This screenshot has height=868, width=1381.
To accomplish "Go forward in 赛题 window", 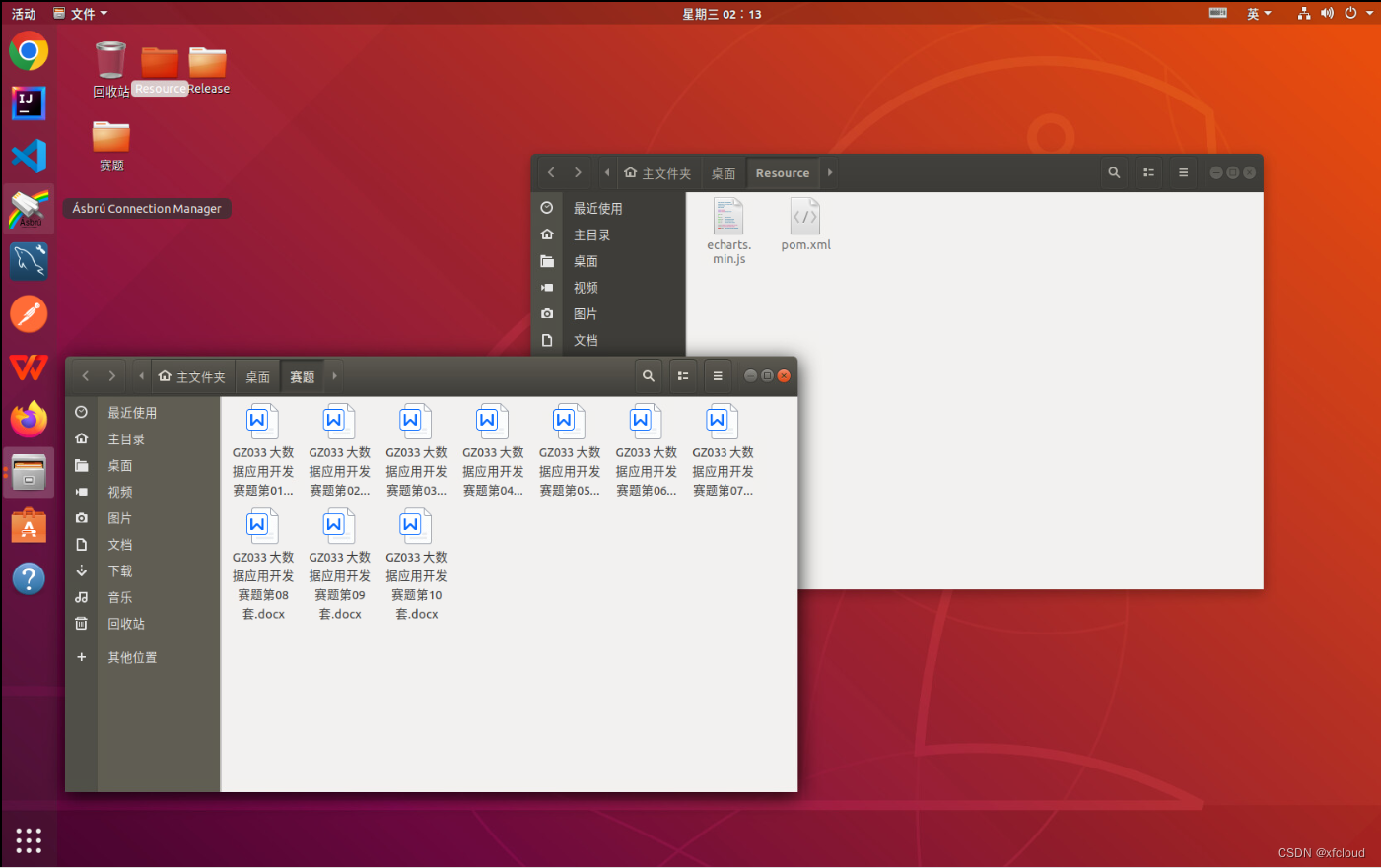I will [x=112, y=375].
